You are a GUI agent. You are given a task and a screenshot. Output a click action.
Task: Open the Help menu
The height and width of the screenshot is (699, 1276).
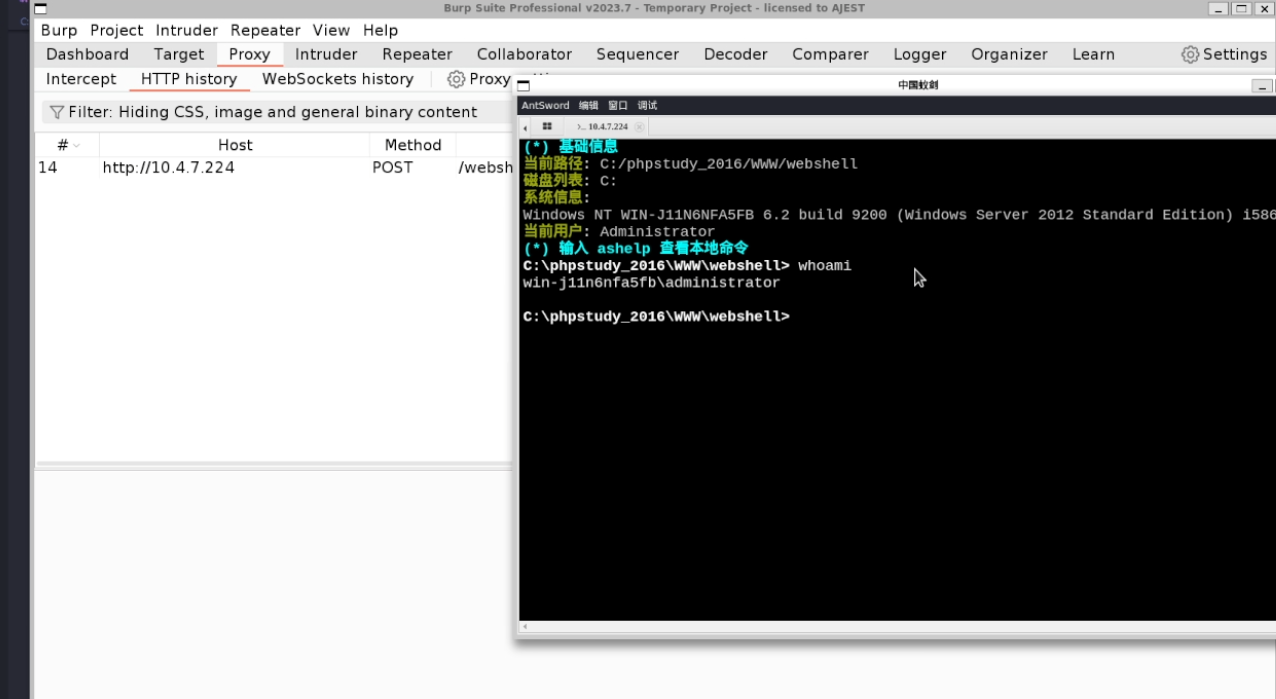coord(380,30)
